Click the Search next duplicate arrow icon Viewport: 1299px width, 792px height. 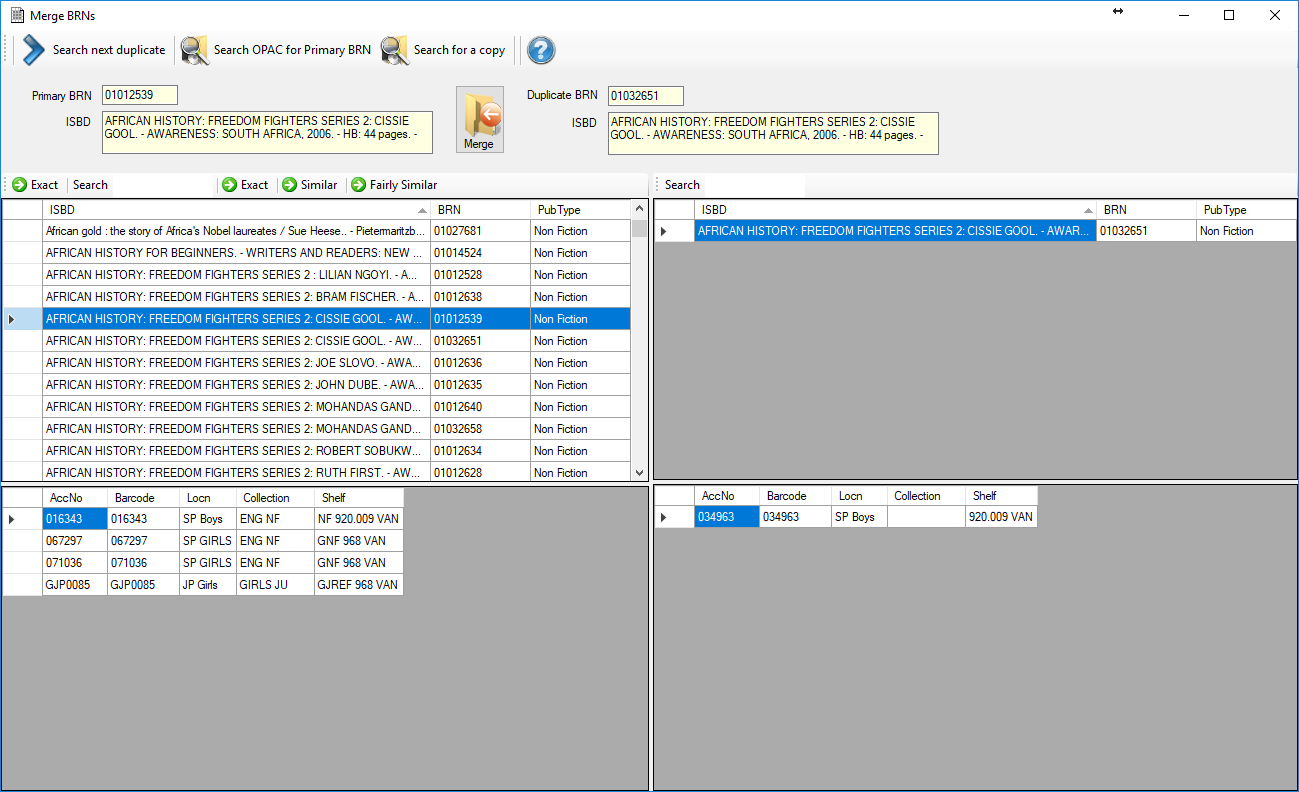tap(34, 50)
